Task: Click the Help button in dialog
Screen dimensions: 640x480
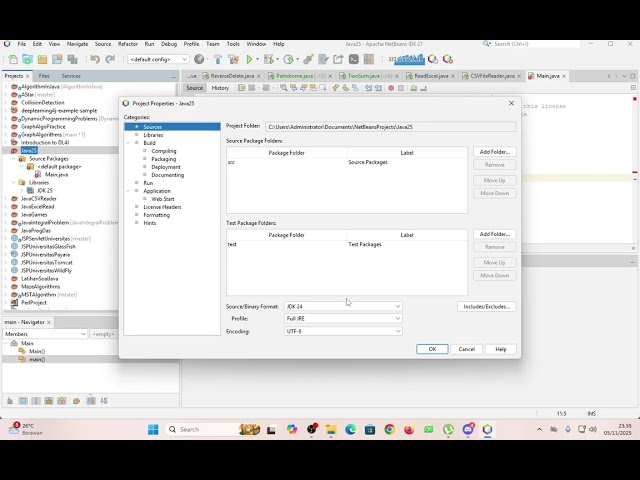Action: 501,349
